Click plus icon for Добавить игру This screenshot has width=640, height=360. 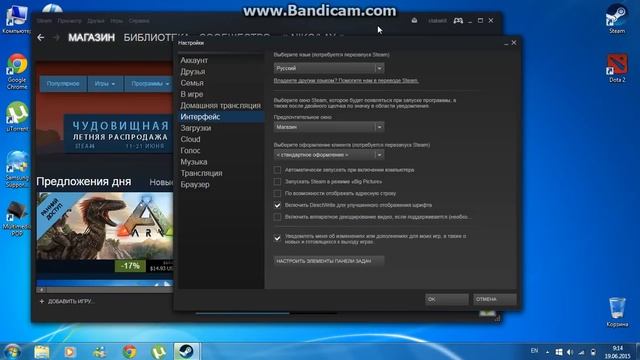(42, 301)
